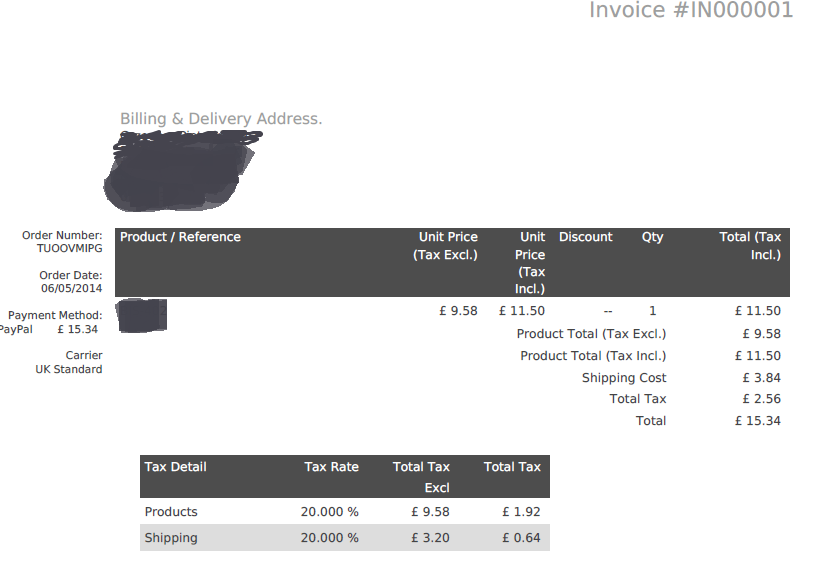The height and width of the screenshot is (565, 823).
Task: Click the Tax Detail column header
Action: (x=175, y=467)
